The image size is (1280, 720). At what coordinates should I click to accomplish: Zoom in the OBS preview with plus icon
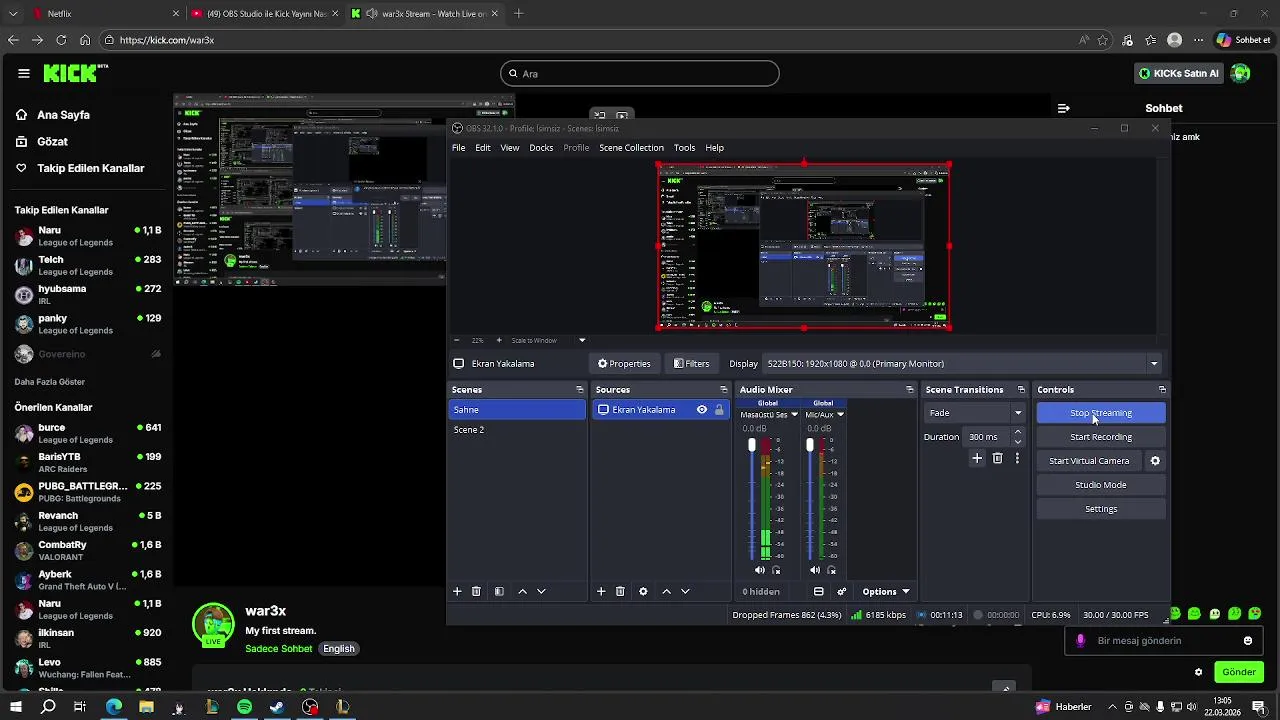click(x=499, y=340)
